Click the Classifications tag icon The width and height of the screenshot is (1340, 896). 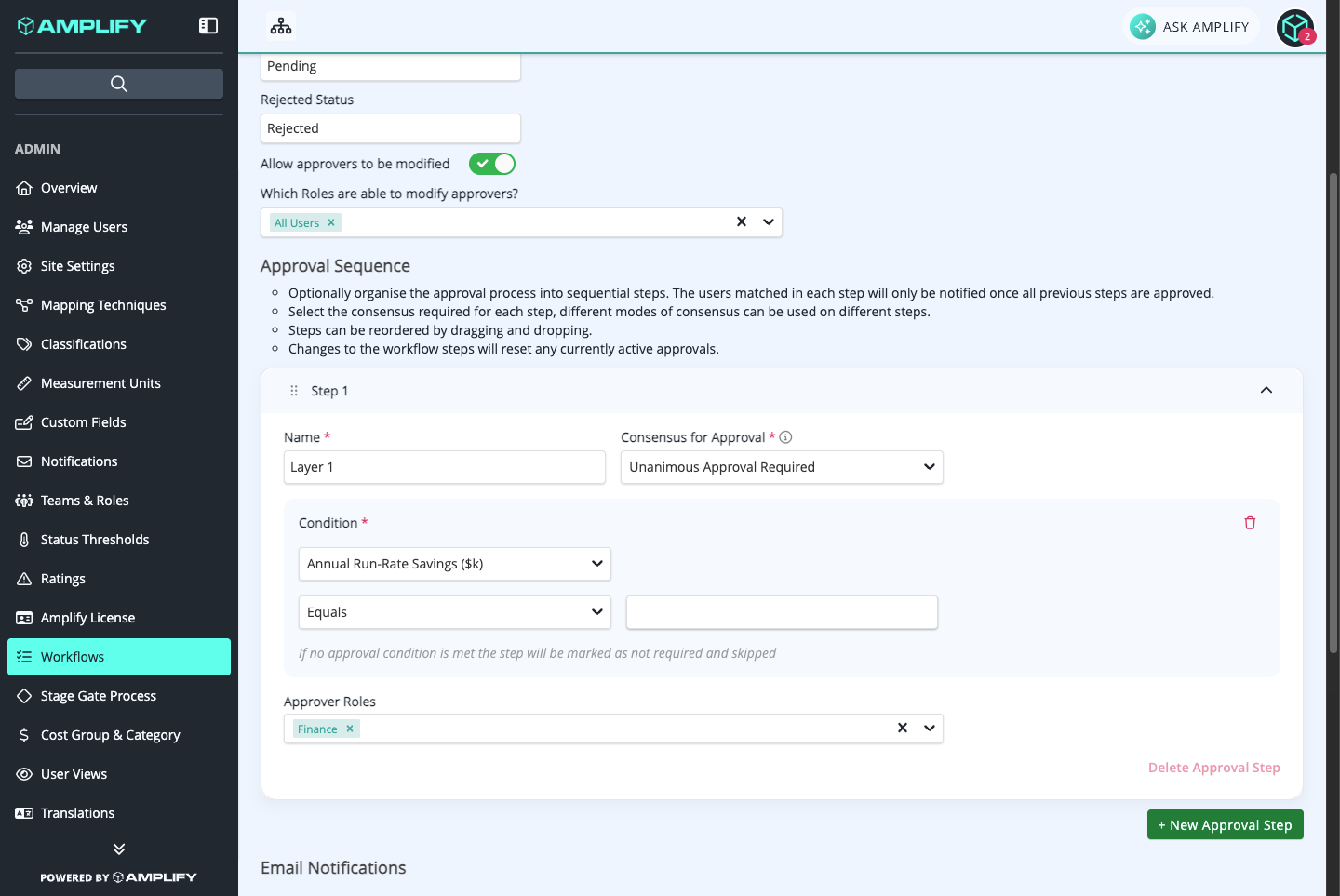pyautogui.click(x=24, y=344)
